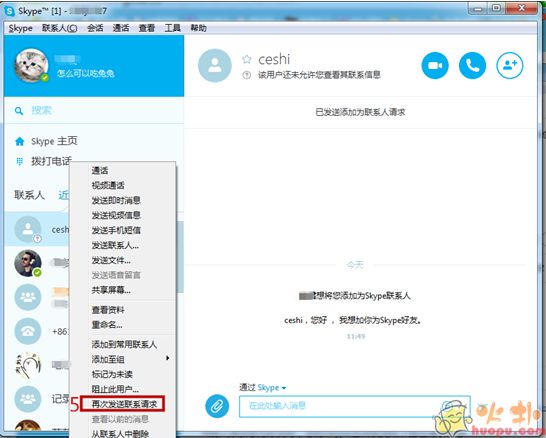This screenshot has height=438, width=546.
Task: Choose 视频通话 in the context menu
Action: tap(123, 186)
